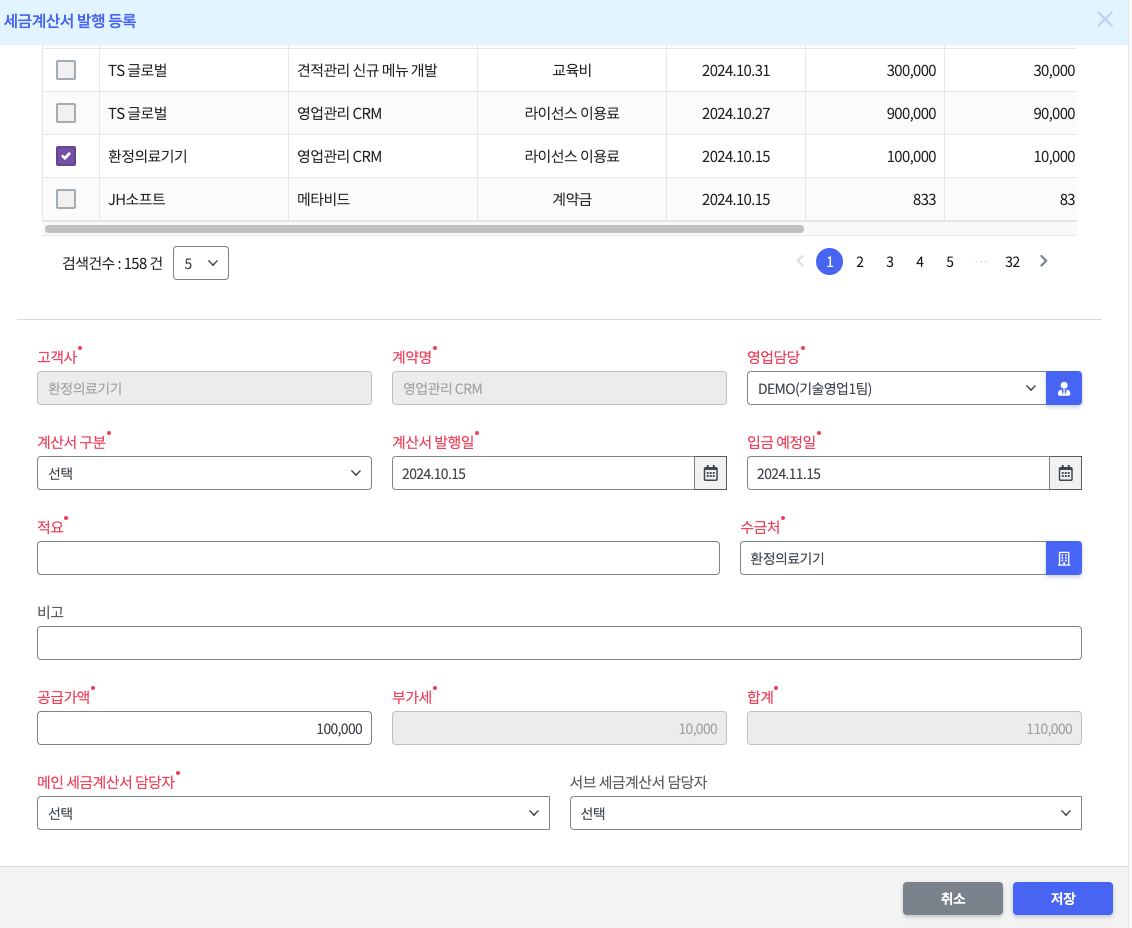Check the JH소프트 메타비드 row checkbox
Viewport: 1132px width, 928px height.
pyautogui.click(x=66, y=199)
